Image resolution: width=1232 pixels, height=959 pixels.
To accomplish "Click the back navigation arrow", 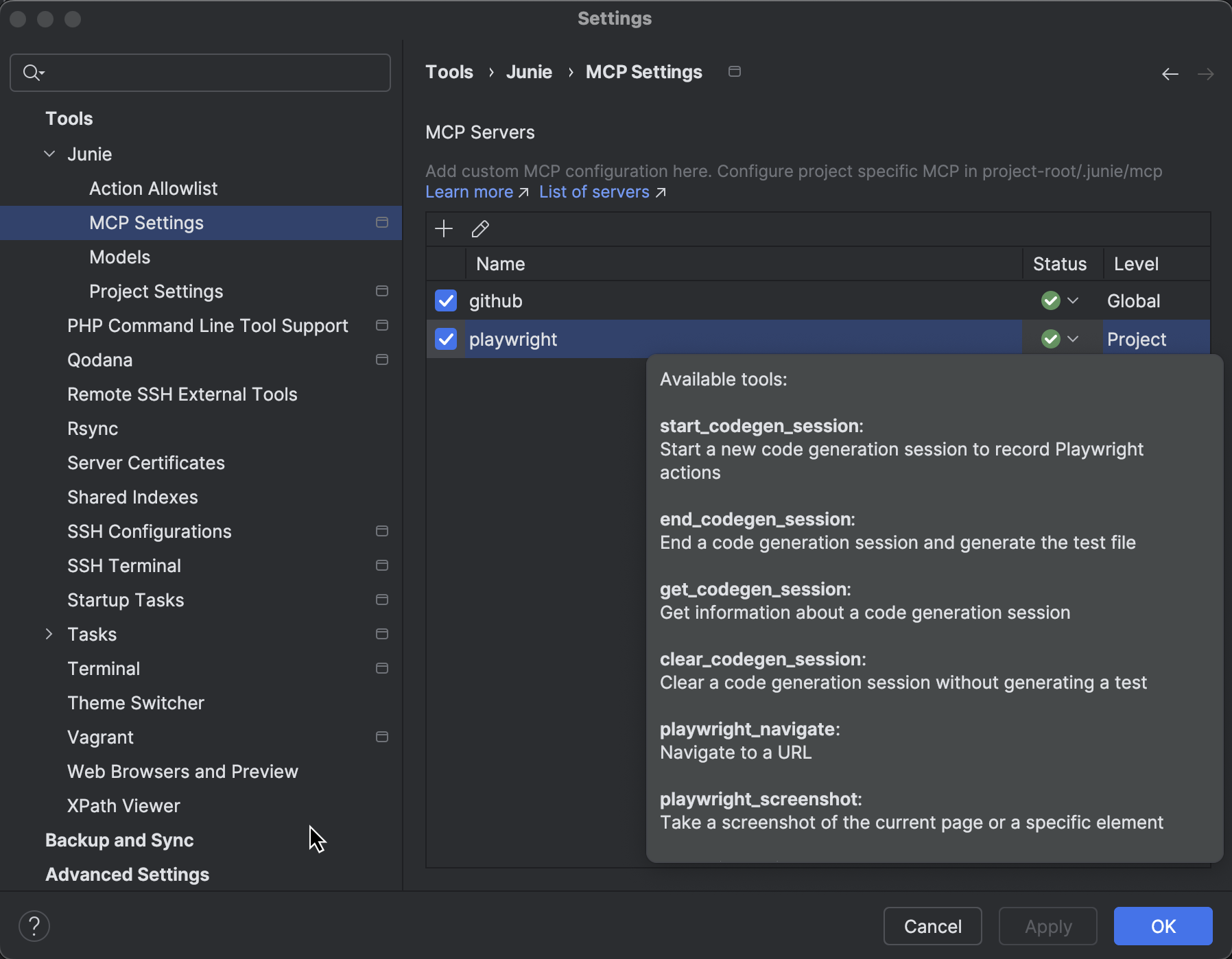I will [1170, 73].
